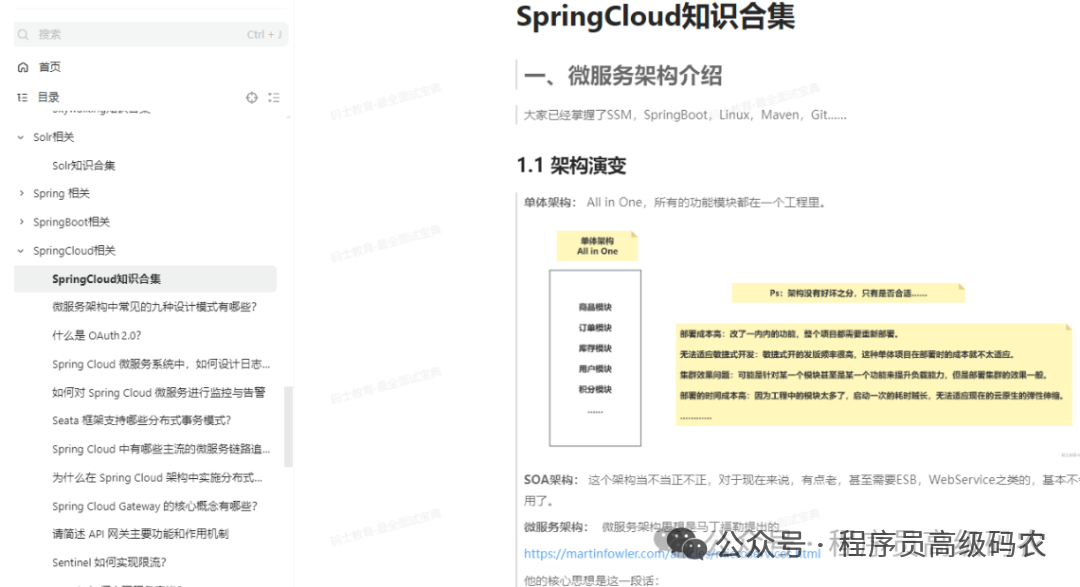
Task: Open 请简述 API 网关主要功能和作用机制 entry
Action: click(x=140, y=534)
